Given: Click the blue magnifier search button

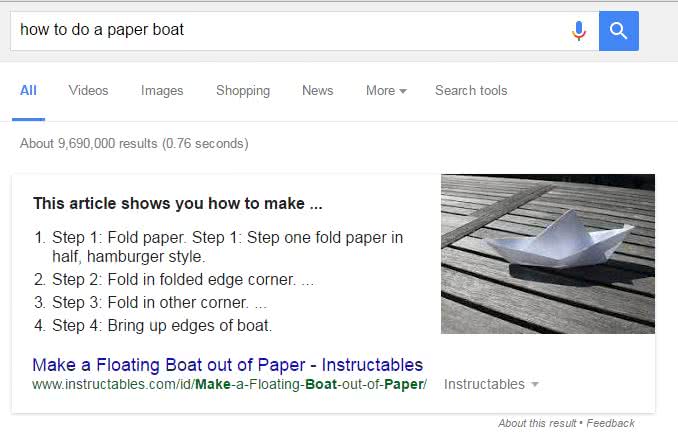Looking at the screenshot, I should pos(619,31).
